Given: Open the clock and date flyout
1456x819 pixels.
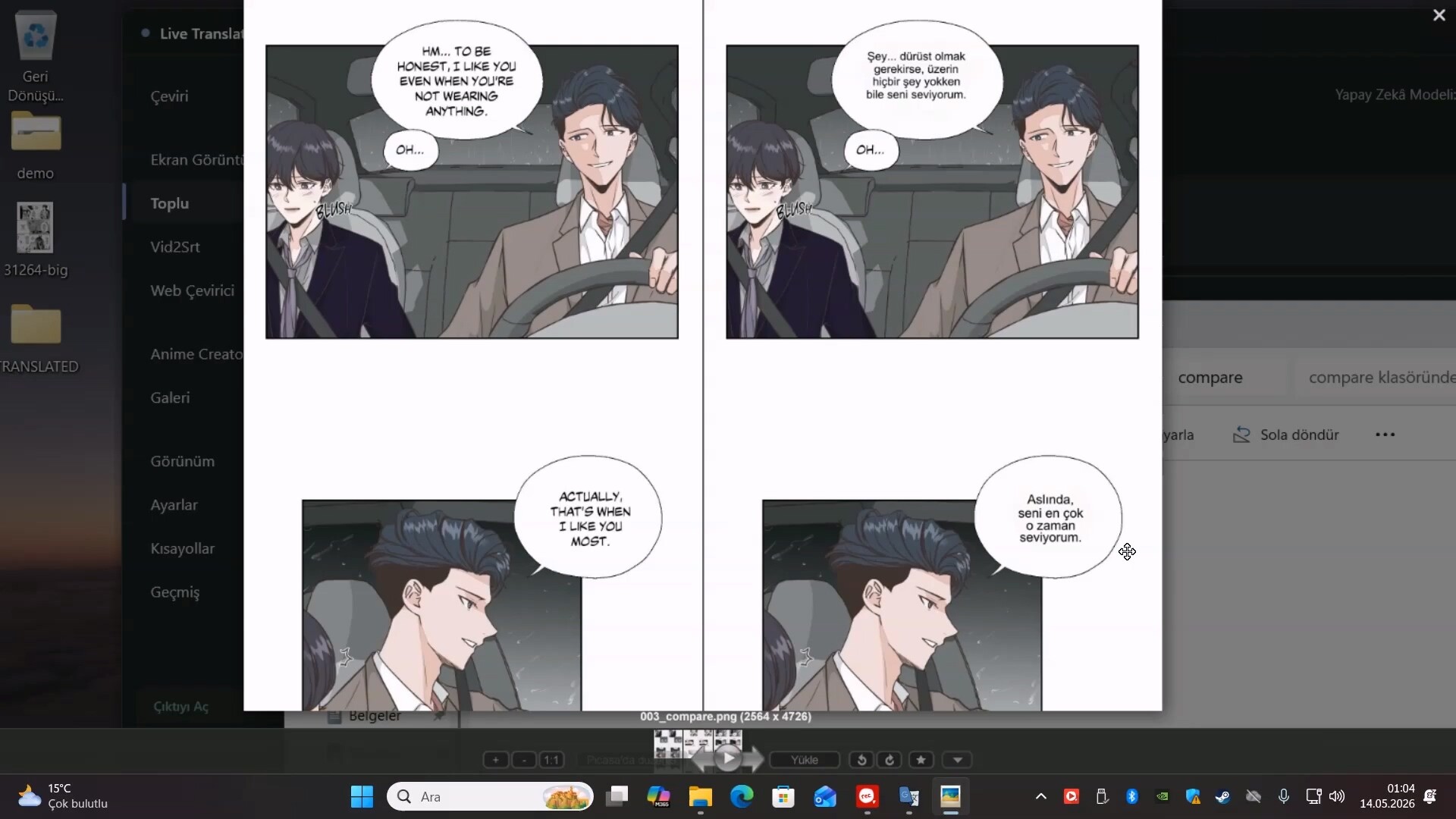Looking at the screenshot, I should pyautogui.click(x=1387, y=796).
